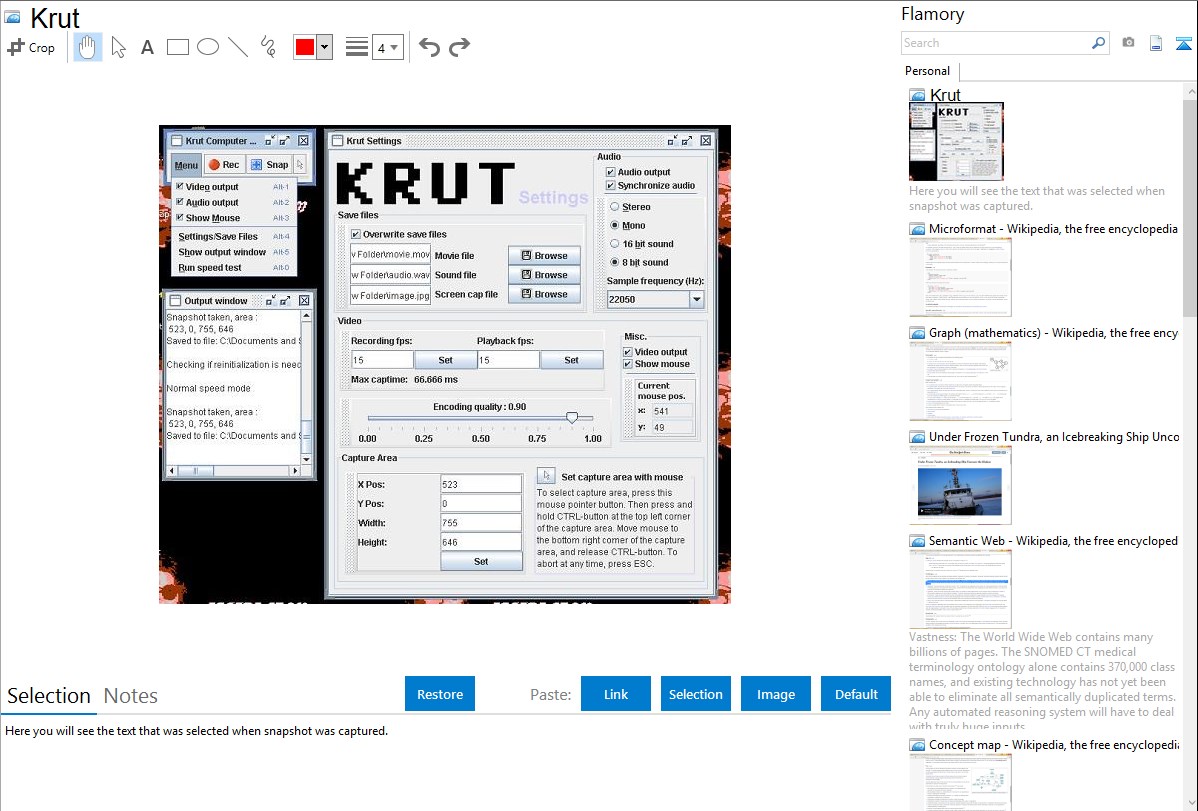Viewport: 1198px width, 811px height.
Task: Click the Link paste button
Action: click(x=616, y=693)
